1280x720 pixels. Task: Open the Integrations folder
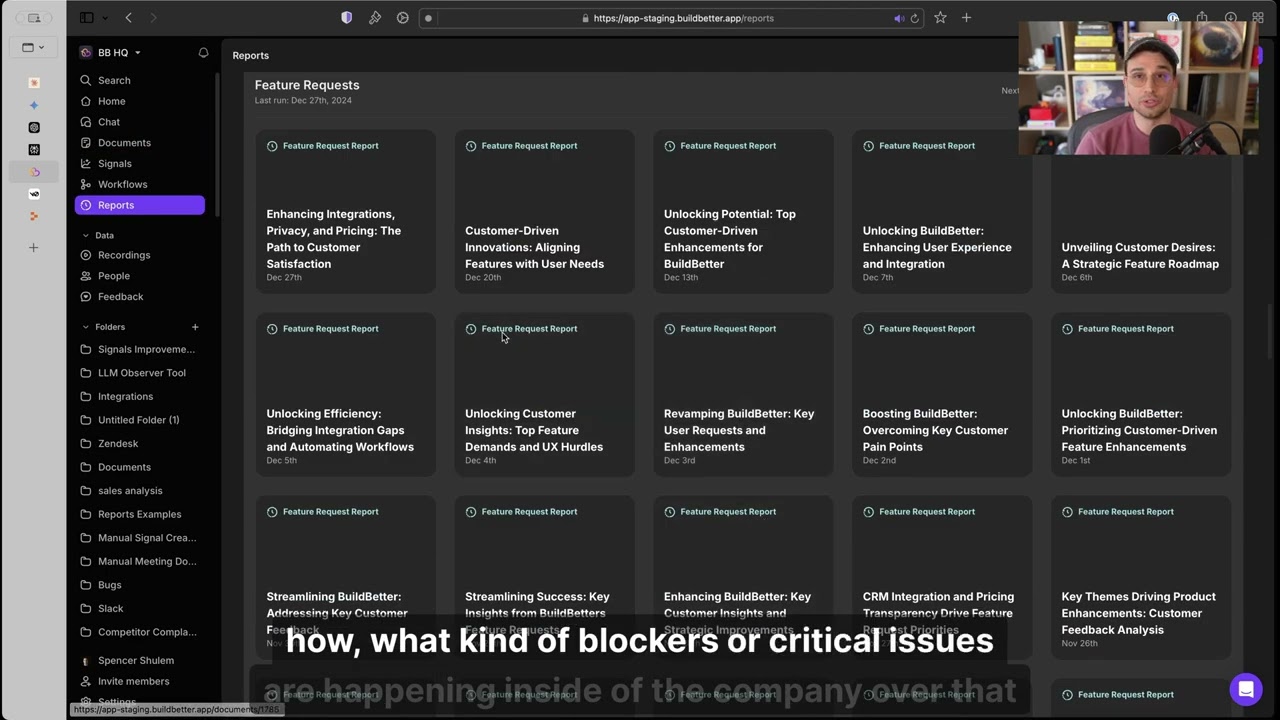140,397
